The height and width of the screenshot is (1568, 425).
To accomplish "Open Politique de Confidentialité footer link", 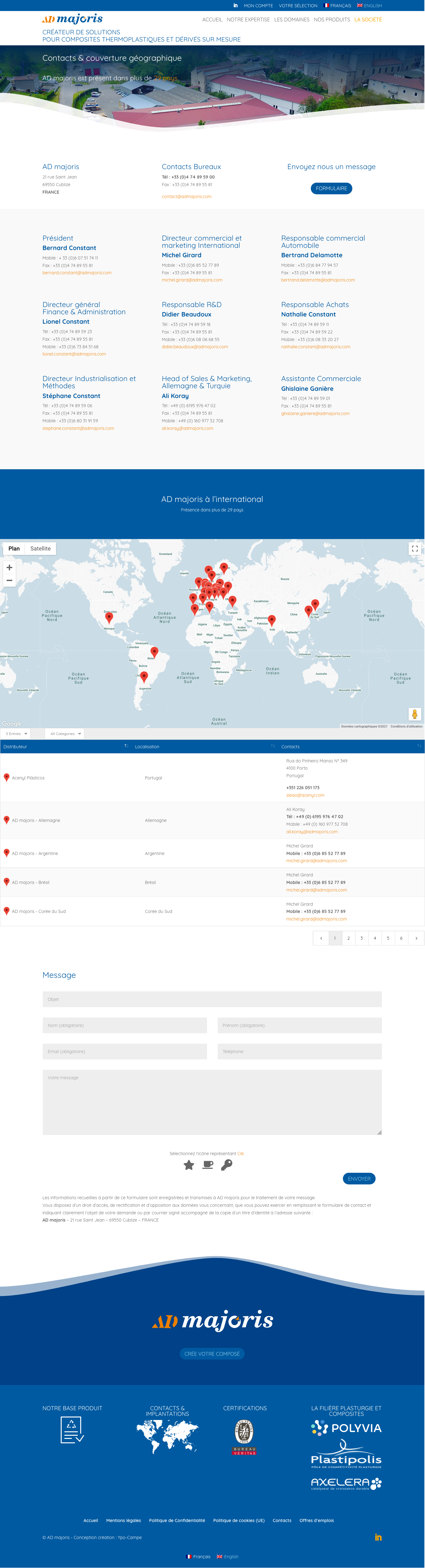I will click(x=177, y=1520).
